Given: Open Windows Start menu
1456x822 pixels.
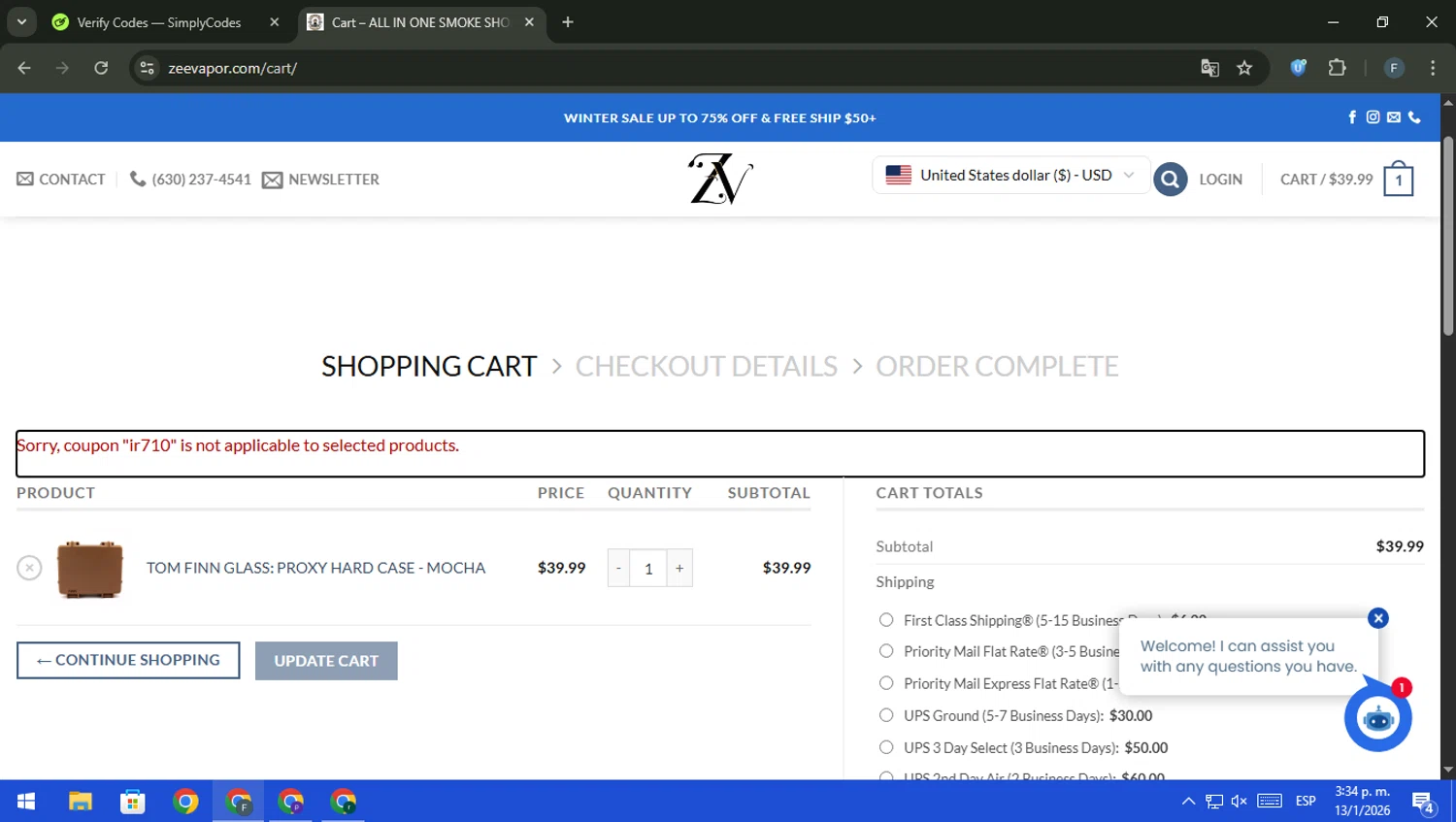Looking at the screenshot, I should tap(26, 802).
